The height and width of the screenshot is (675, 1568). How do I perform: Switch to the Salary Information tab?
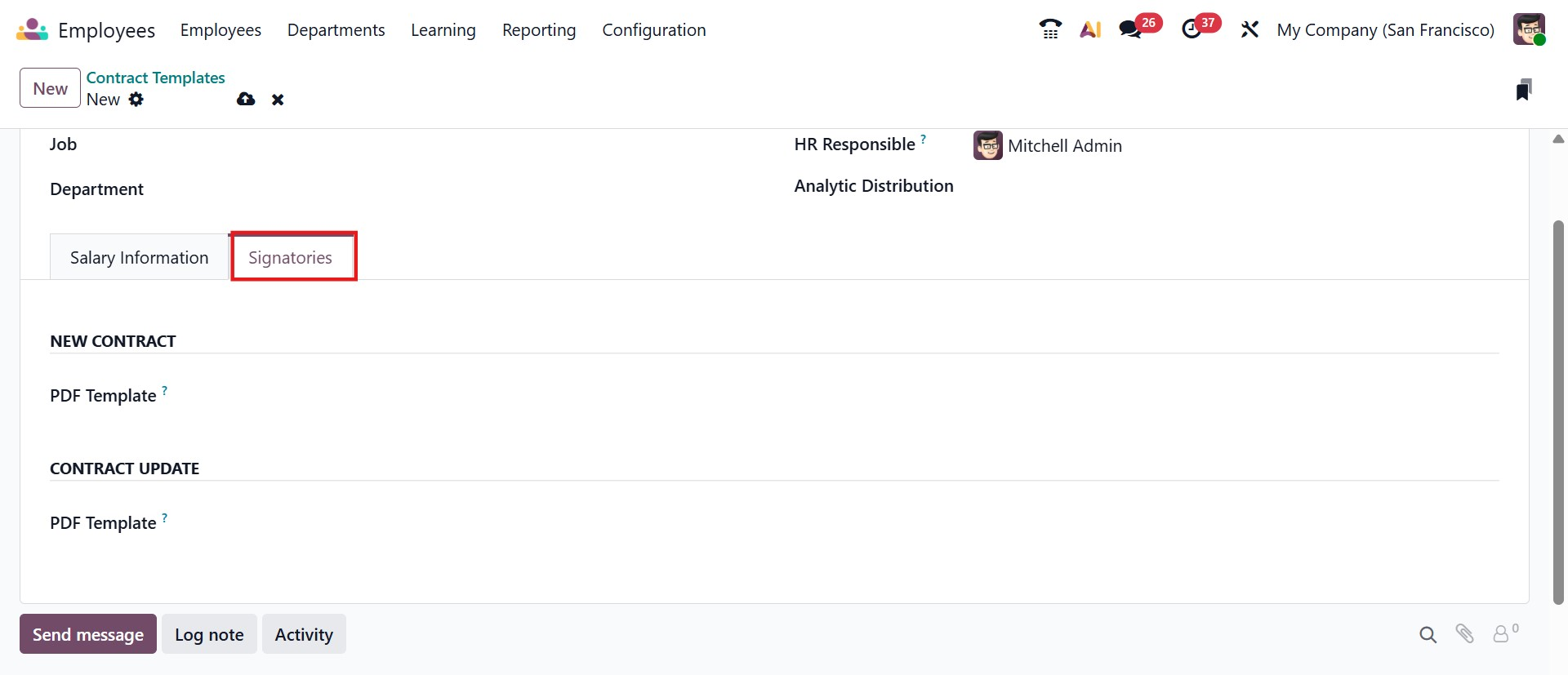[139, 258]
